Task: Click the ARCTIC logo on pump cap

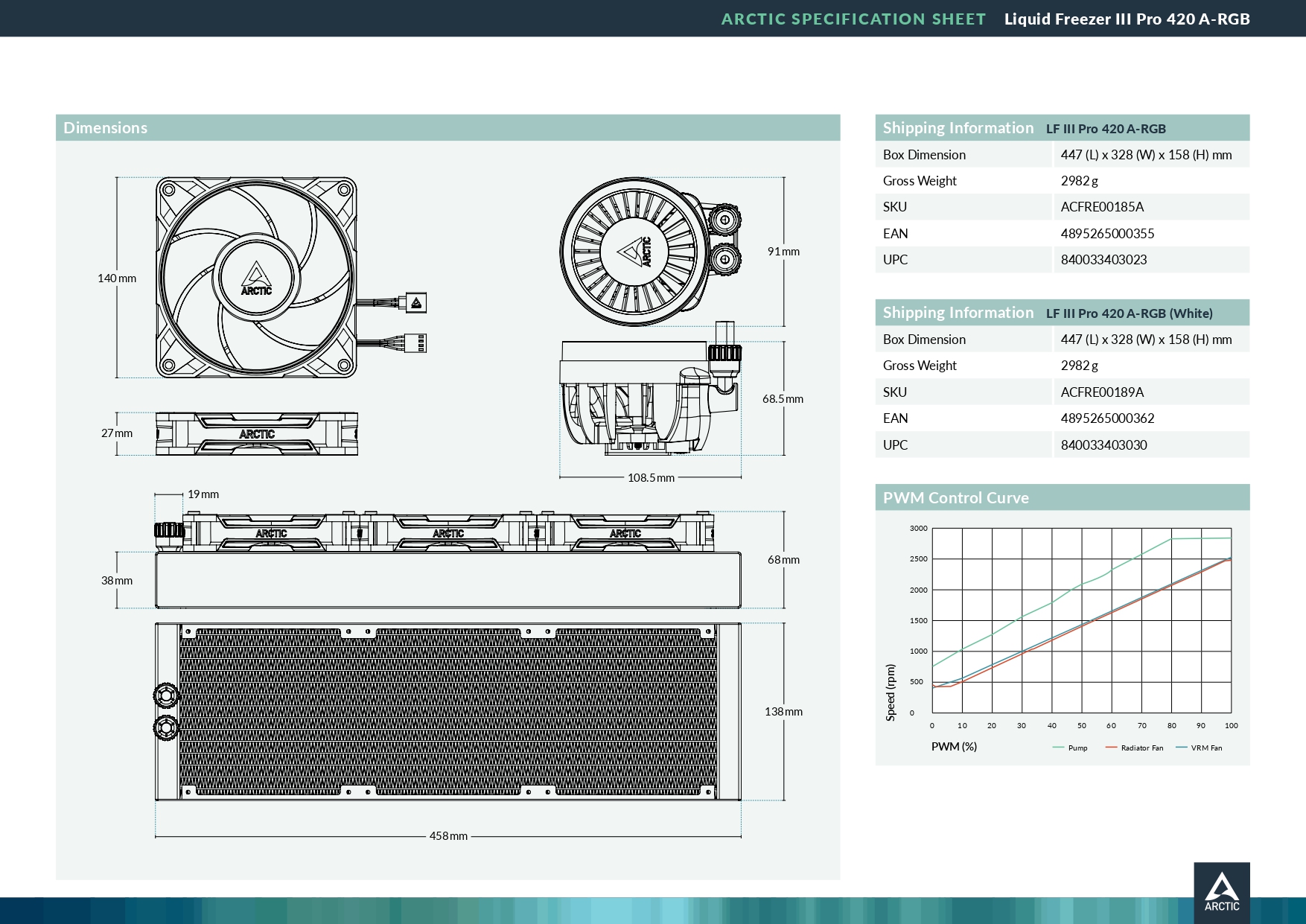Action: point(635,252)
